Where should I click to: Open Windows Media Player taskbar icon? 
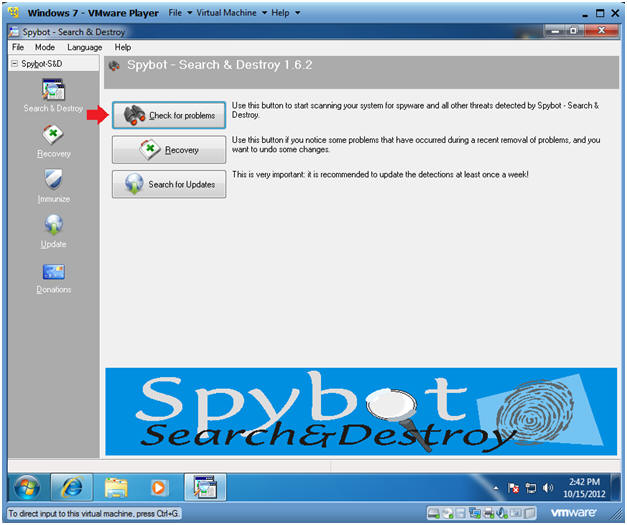[159, 488]
